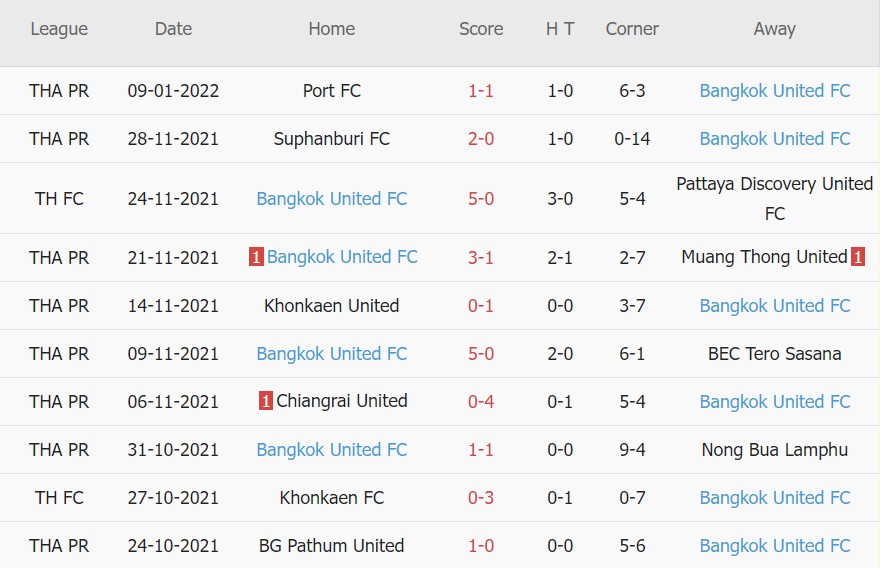Select the Corner column header
The width and height of the screenshot is (880, 568).
[632, 29]
